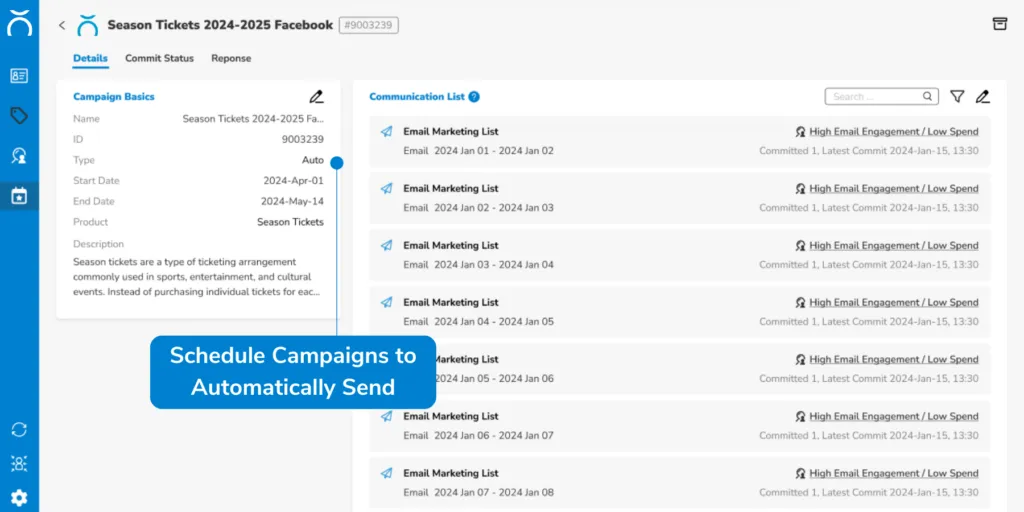Click the Communication List search field
The height and width of the screenshot is (512, 1024).
pyautogui.click(x=876, y=97)
